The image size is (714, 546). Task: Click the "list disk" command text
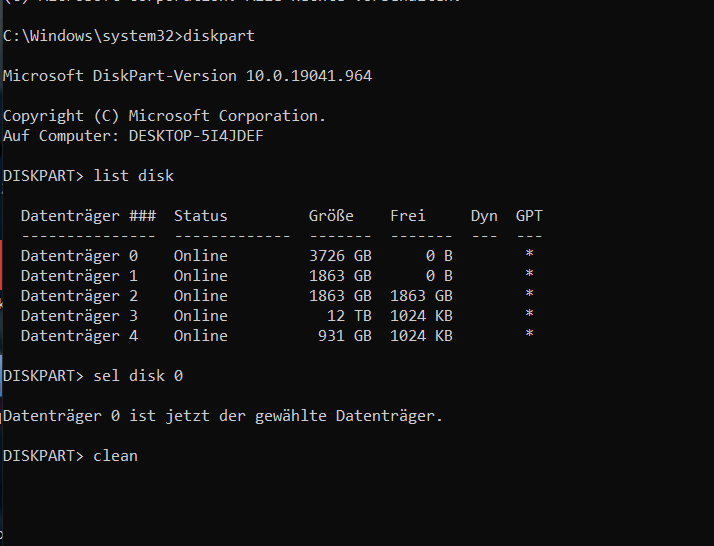coord(133,176)
